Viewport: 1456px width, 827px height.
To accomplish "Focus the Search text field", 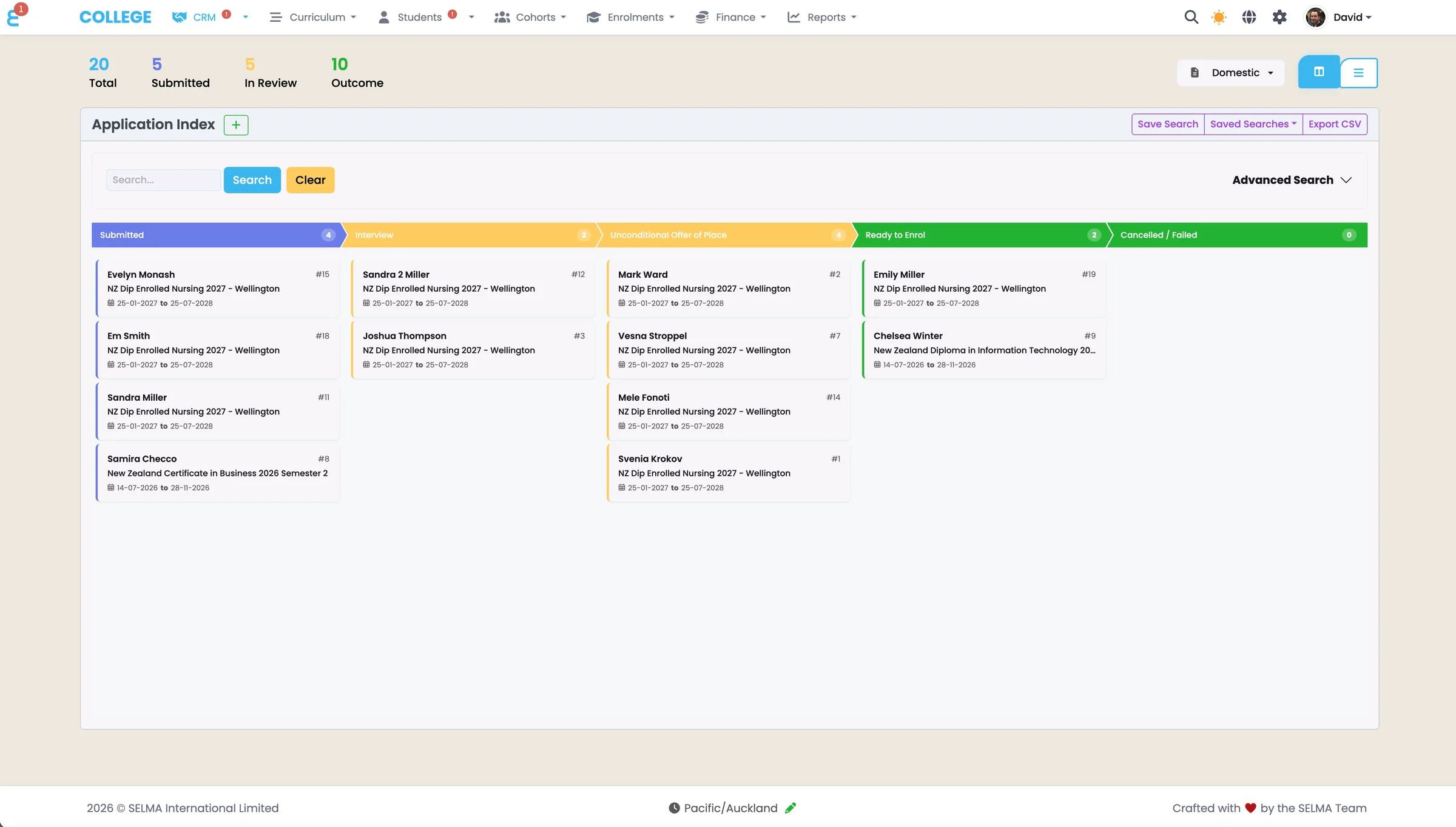I will [x=163, y=180].
